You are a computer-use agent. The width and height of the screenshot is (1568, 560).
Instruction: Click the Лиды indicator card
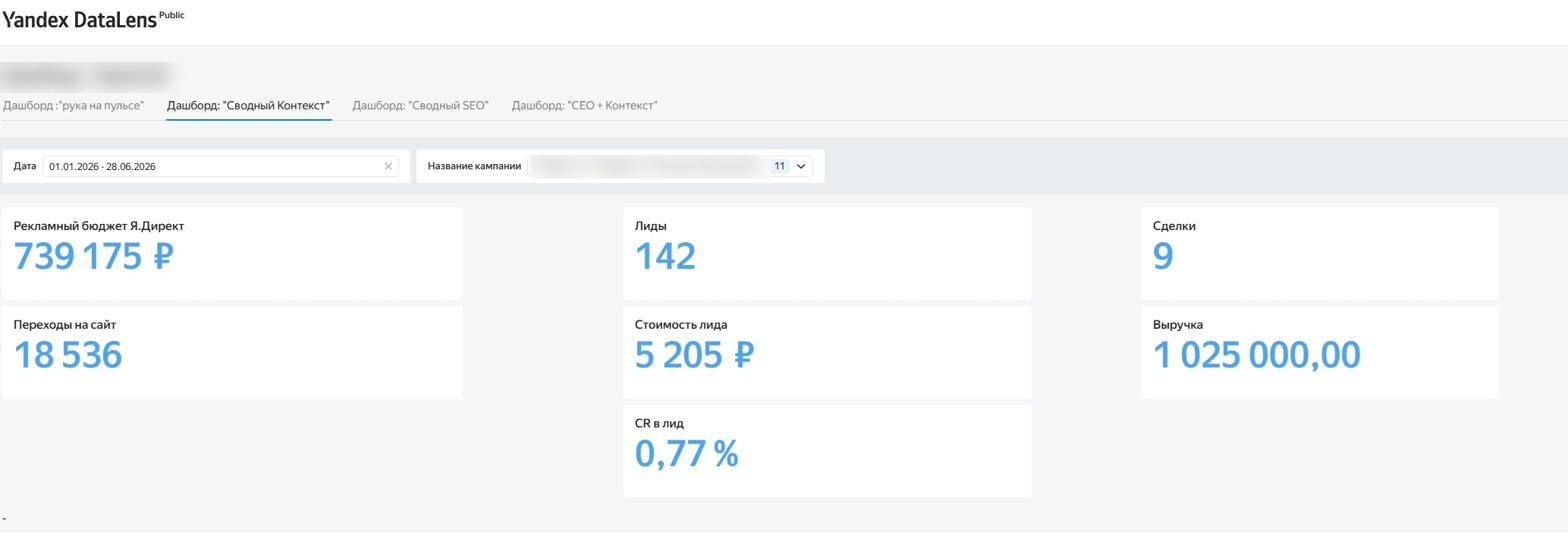point(827,254)
